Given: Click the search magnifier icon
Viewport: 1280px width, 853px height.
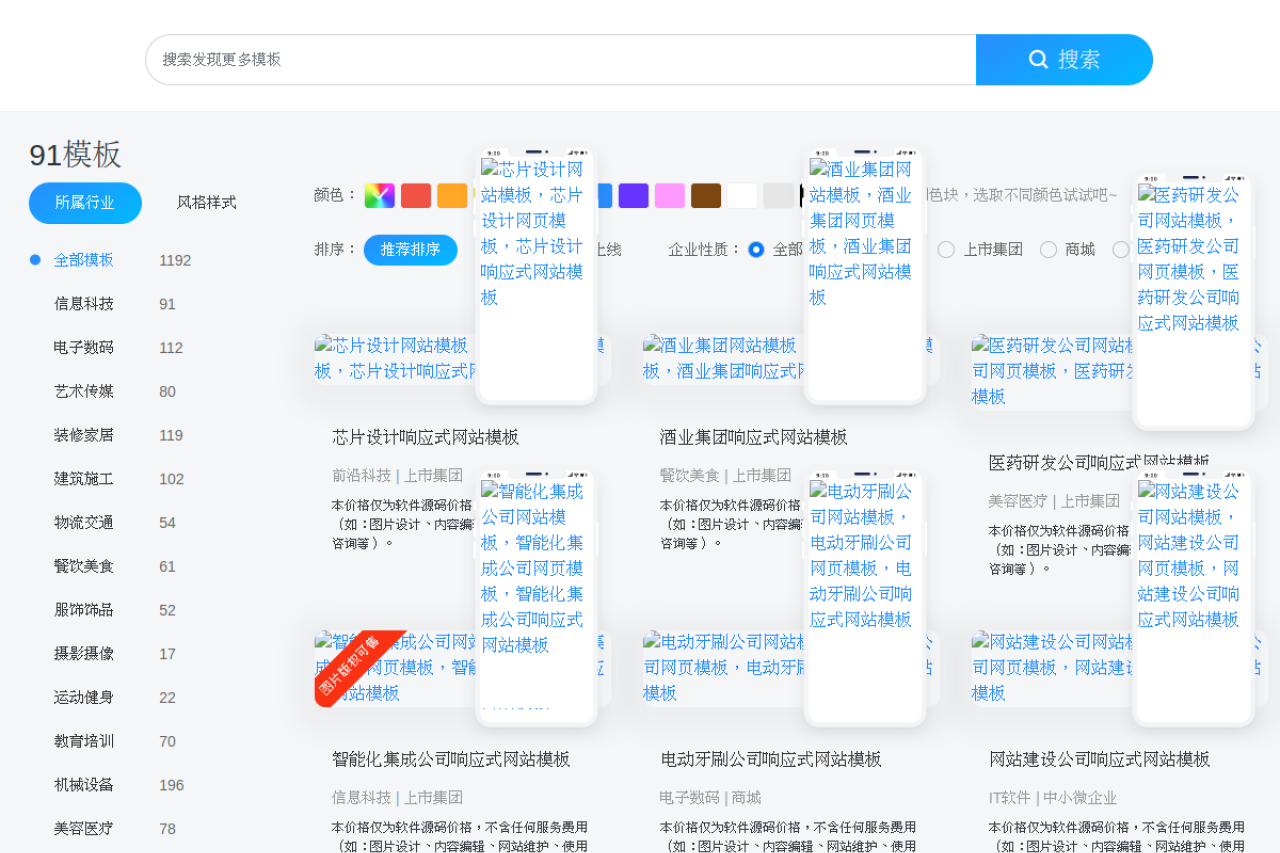Looking at the screenshot, I should [1038, 59].
